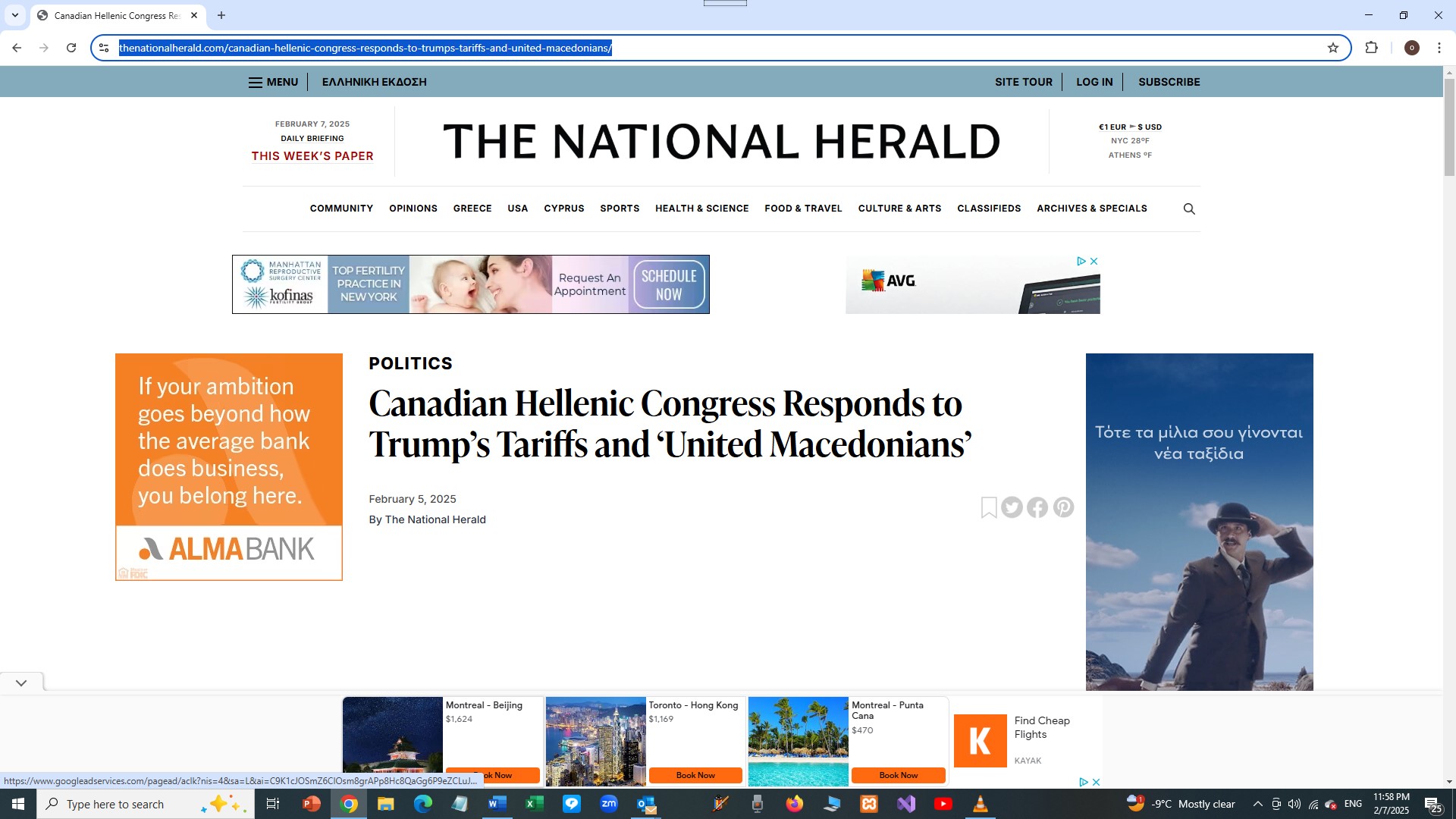Click SCHEDULE NOW in fertility ad
Viewport: 1456px width, 819px height.
tap(669, 285)
